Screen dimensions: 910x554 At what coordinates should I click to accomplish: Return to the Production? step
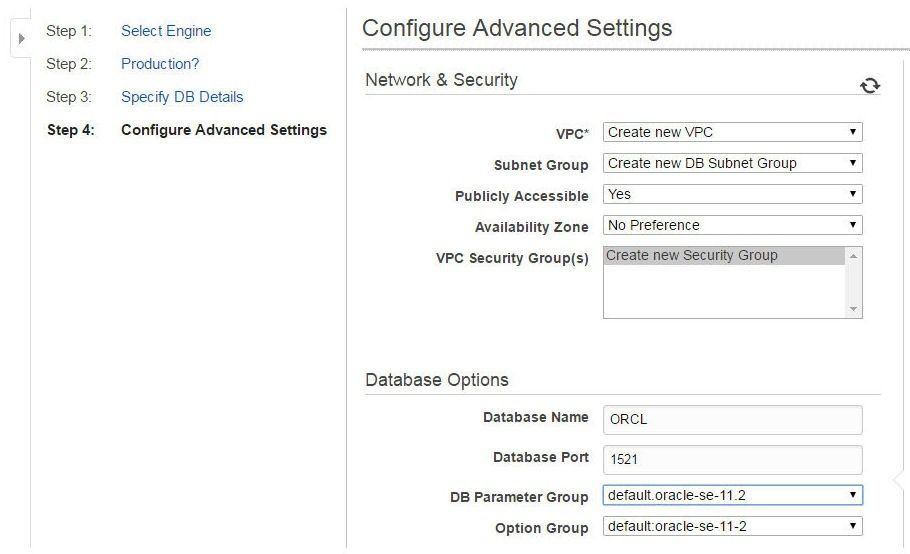tap(160, 64)
